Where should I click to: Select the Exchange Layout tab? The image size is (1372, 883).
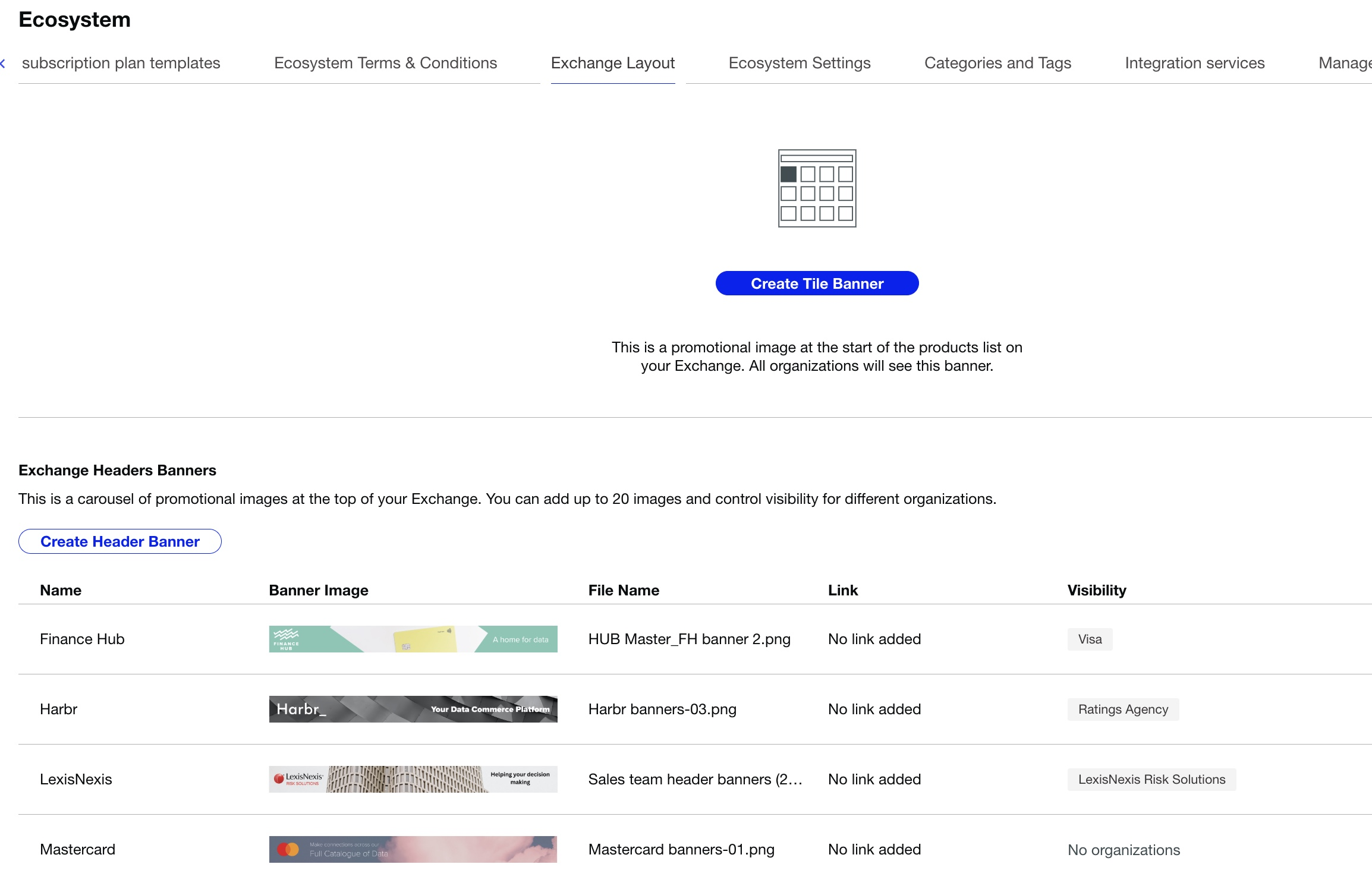(x=612, y=63)
